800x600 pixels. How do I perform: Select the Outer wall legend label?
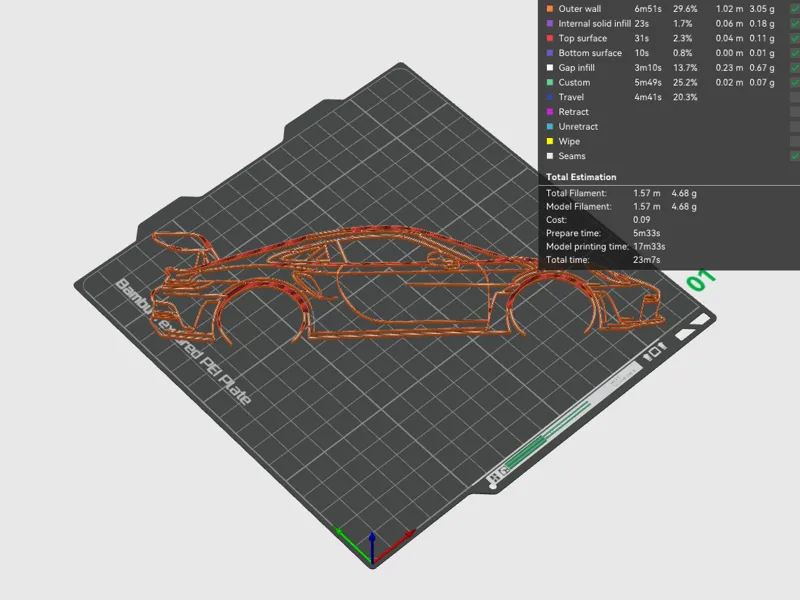click(580, 9)
